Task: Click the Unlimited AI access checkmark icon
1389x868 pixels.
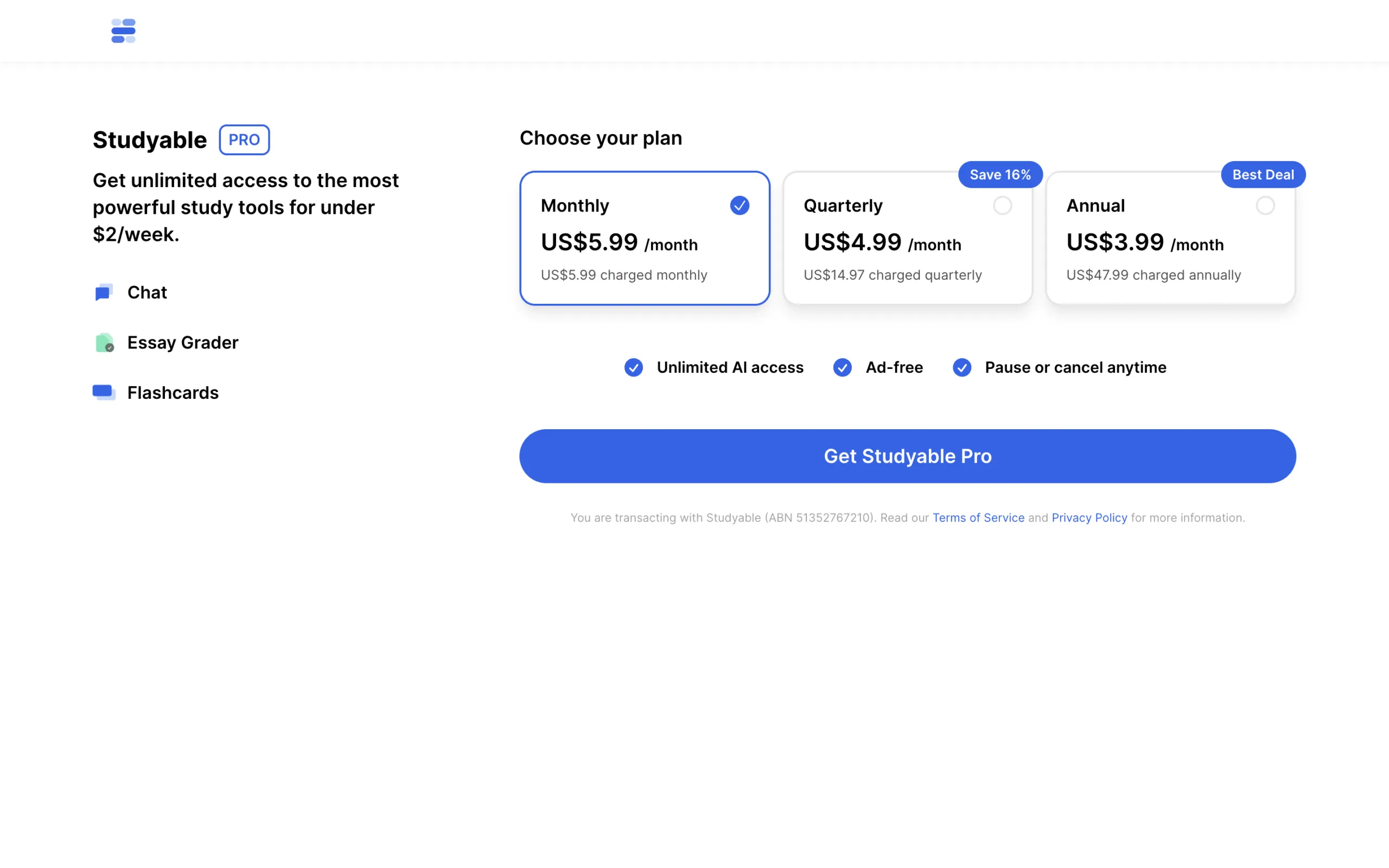Action: [634, 367]
